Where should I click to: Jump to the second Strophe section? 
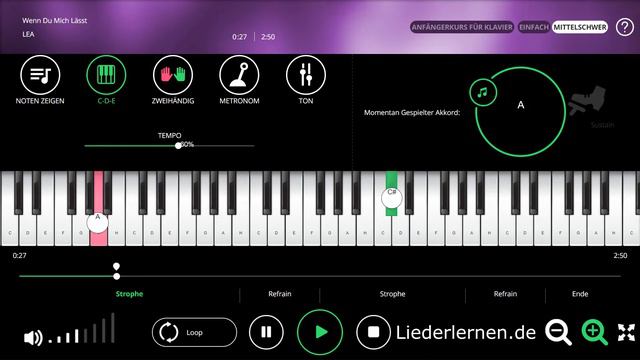[392, 294]
